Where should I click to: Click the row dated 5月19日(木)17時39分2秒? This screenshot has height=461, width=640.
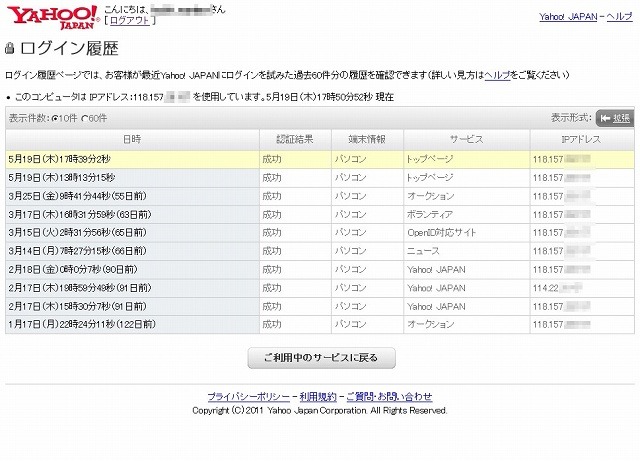(320, 159)
